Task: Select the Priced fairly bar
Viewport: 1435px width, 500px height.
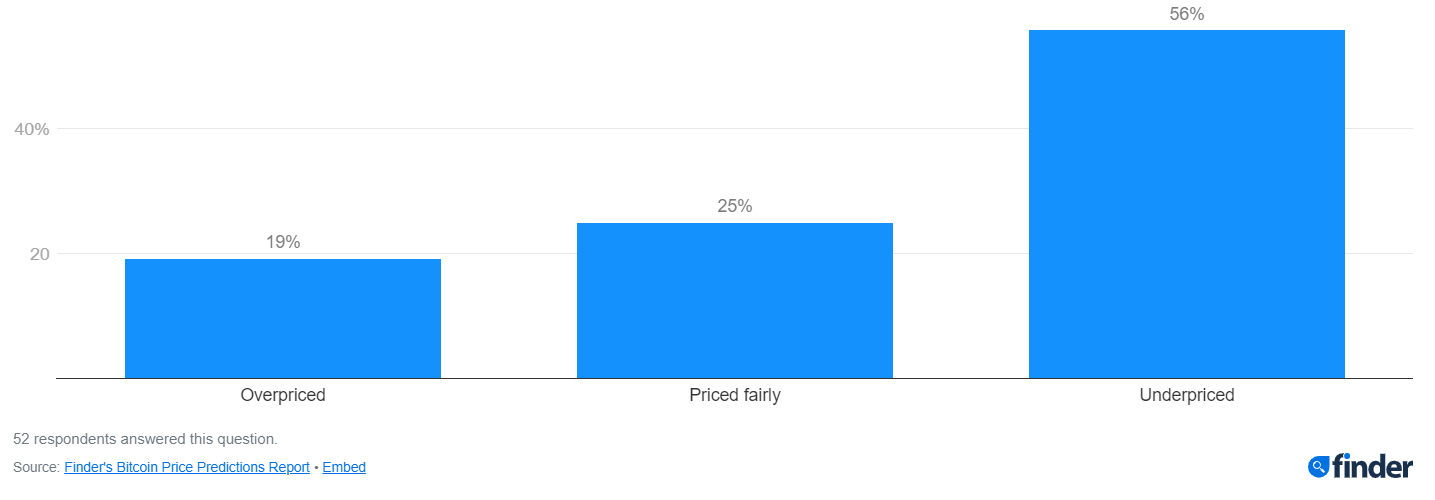Action: pyautogui.click(x=735, y=300)
